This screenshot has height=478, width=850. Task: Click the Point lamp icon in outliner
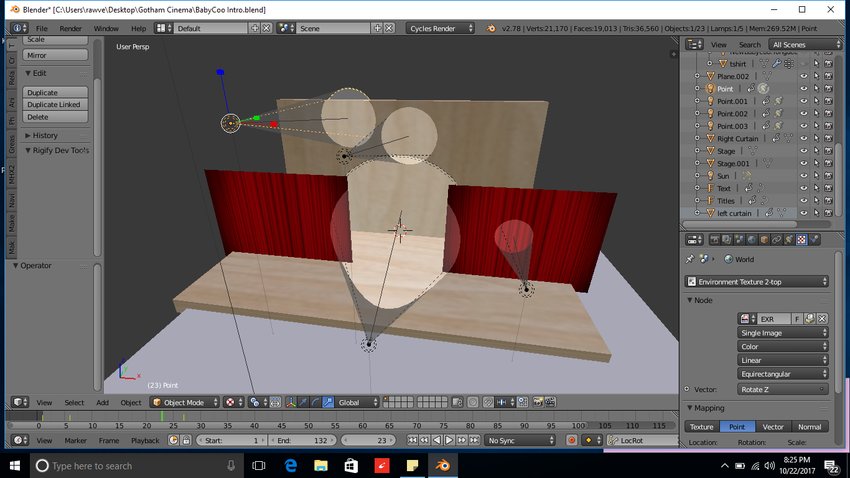click(x=710, y=88)
